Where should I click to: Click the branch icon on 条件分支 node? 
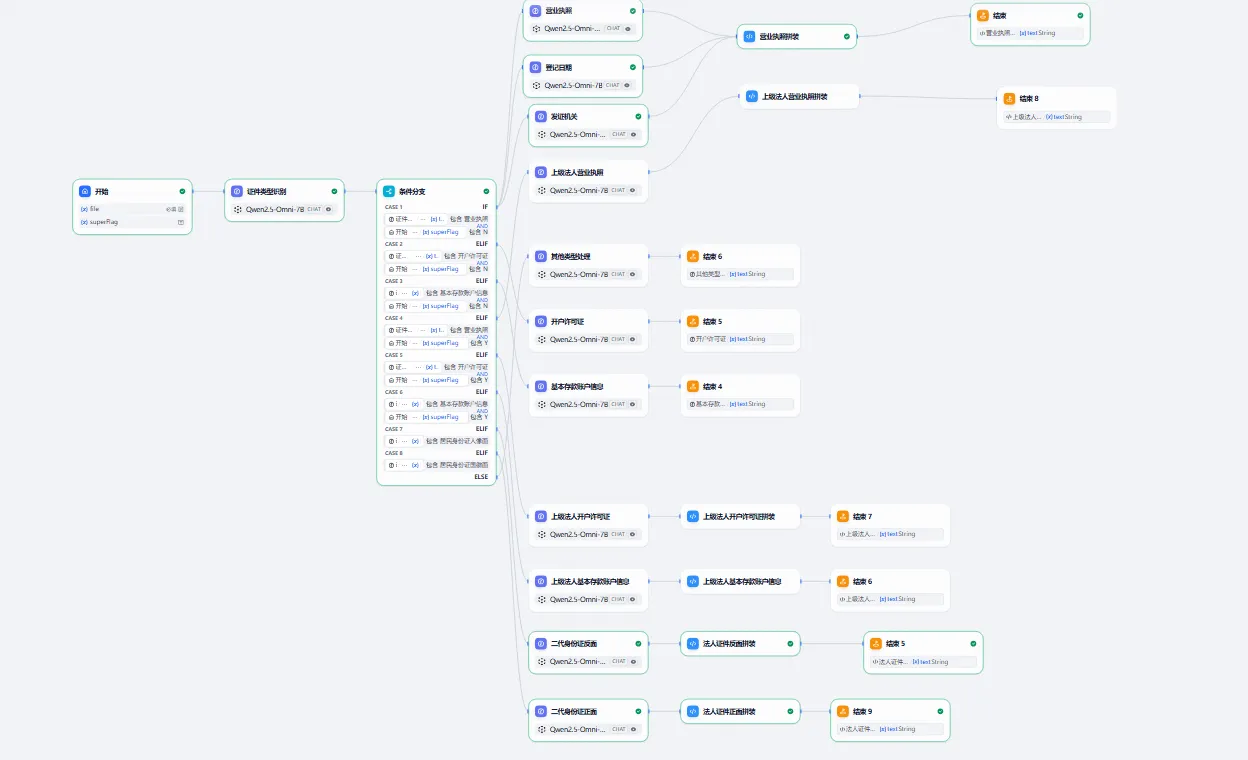[389, 191]
